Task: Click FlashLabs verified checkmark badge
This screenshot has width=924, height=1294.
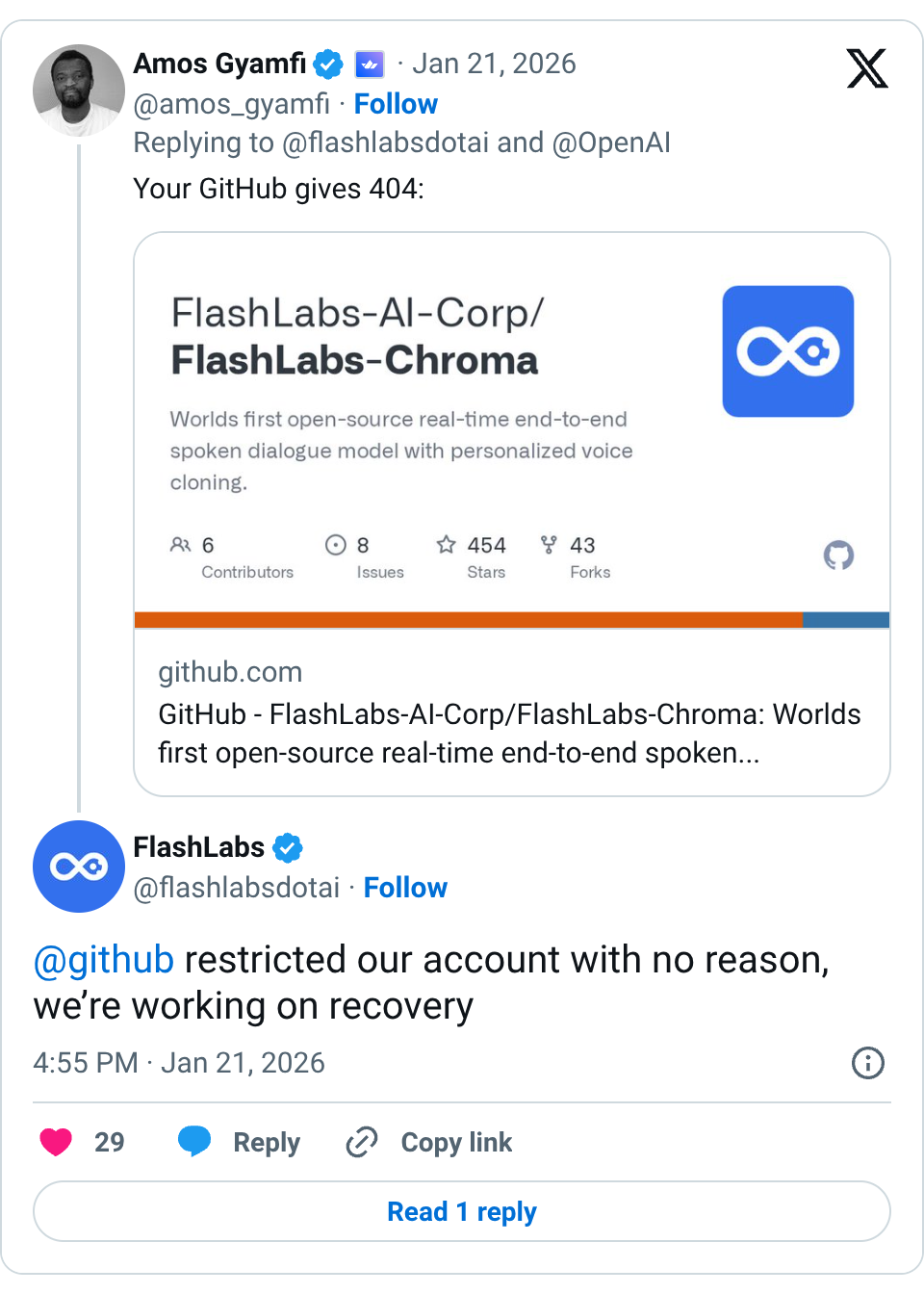Action: (x=288, y=848)
